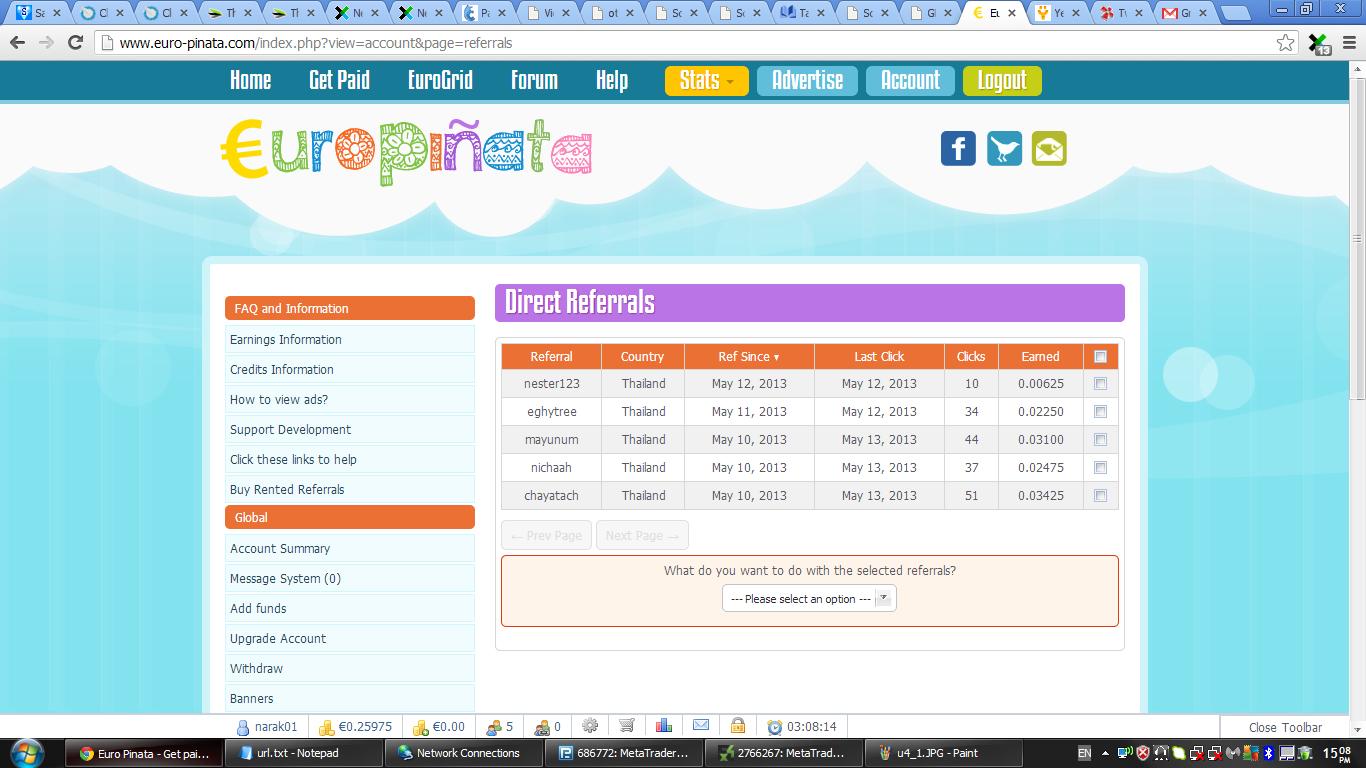1366x768 pixels.
Task: Click the Logout button
Action: 1002,81
